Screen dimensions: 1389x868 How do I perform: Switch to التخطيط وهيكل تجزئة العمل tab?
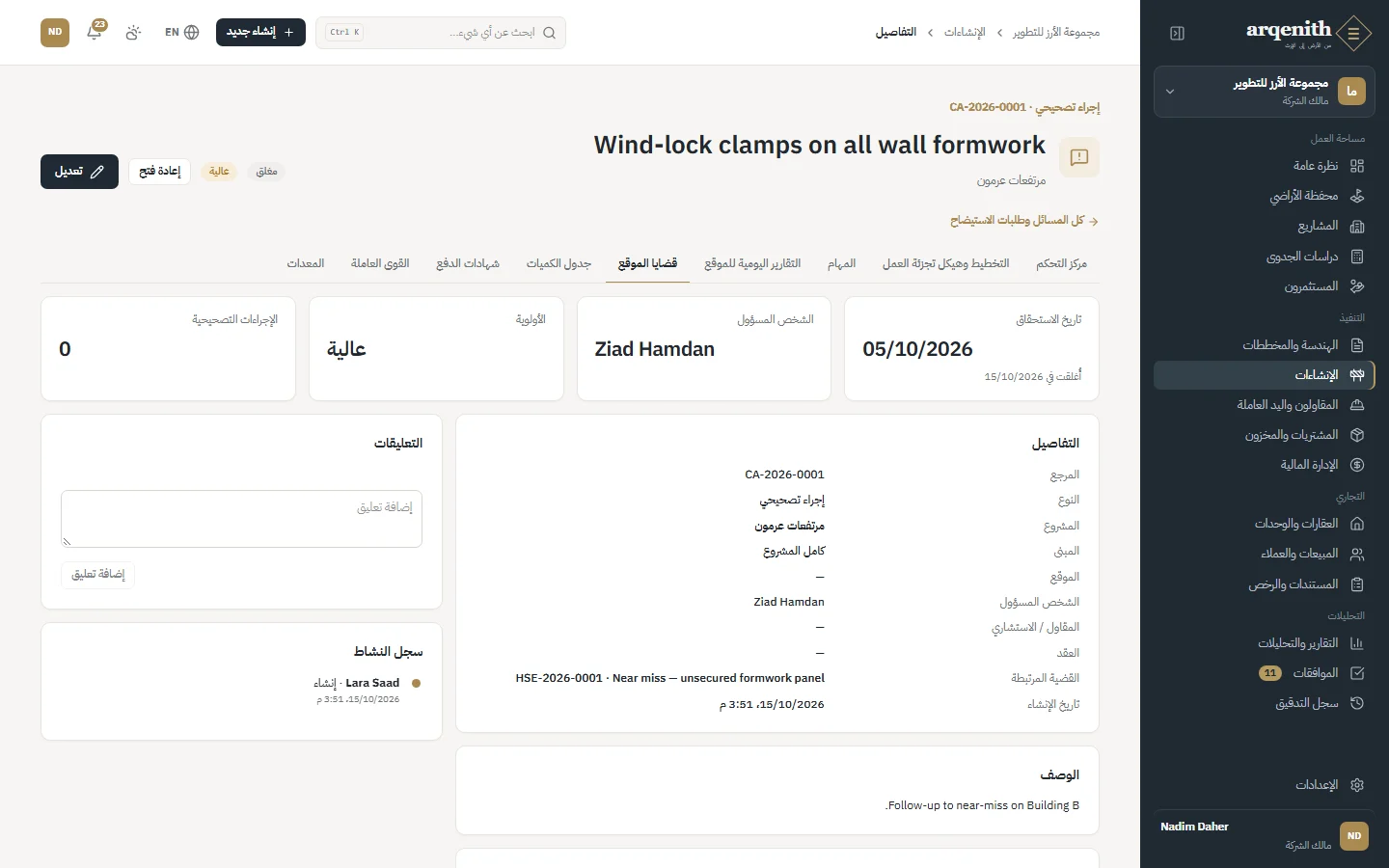945,263
